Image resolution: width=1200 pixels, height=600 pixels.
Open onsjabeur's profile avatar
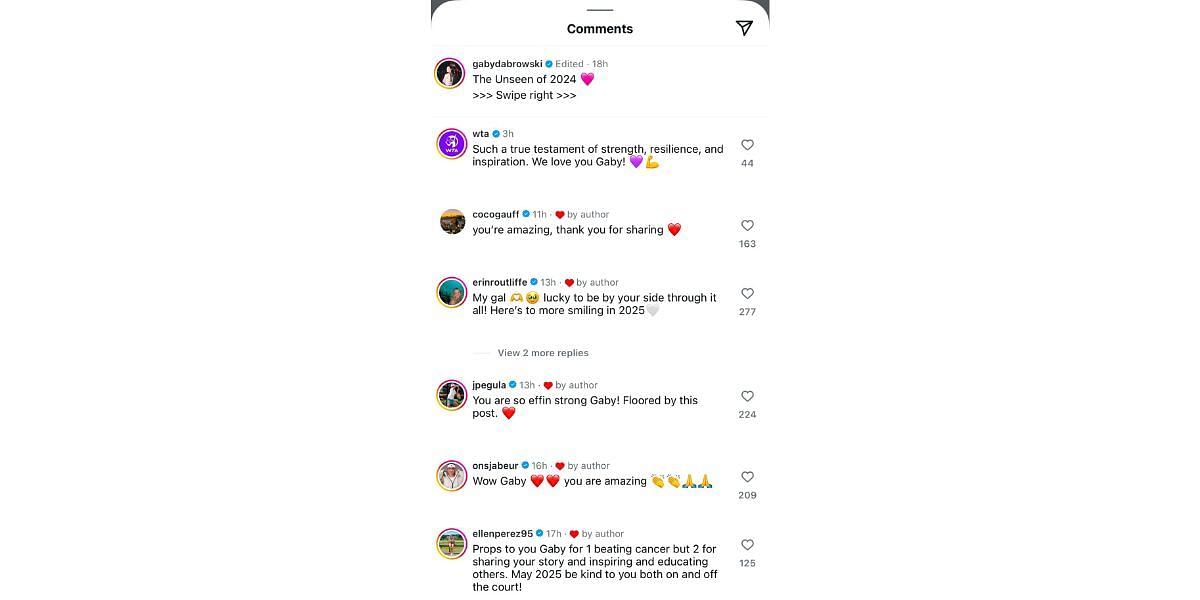pyautogui.click(x=452, y=476)
